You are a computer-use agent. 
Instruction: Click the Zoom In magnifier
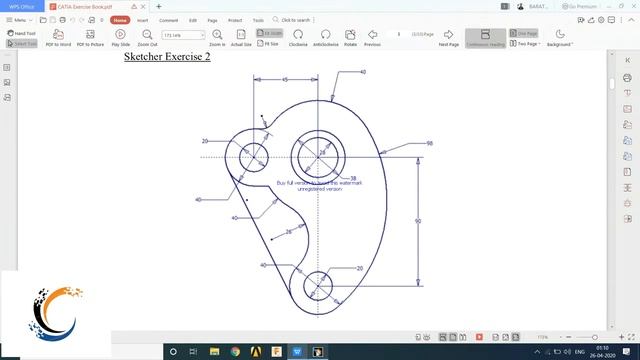(217, 38)
